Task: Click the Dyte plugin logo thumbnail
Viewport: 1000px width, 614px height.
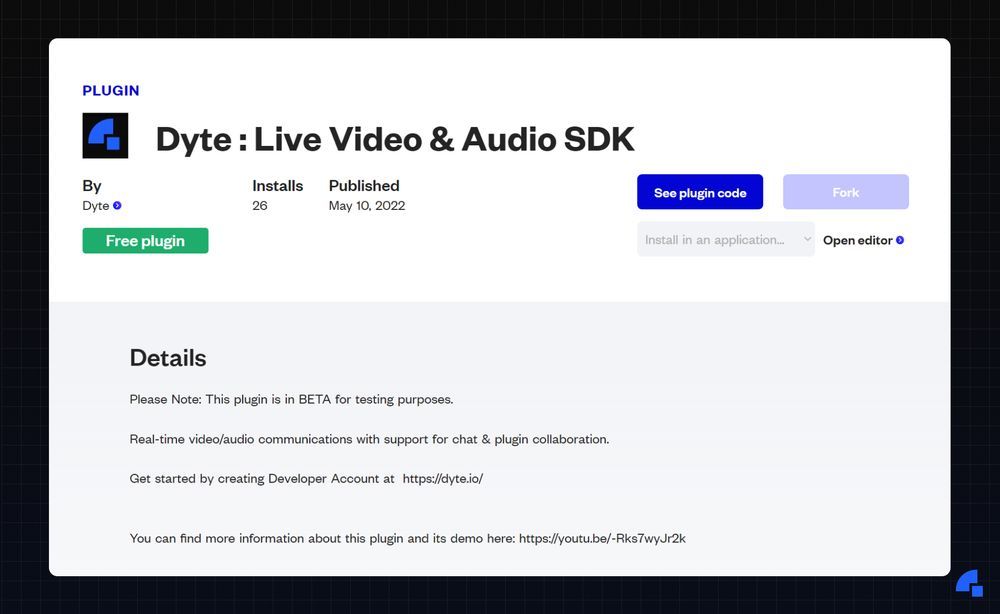Action: [x=105, y=135]
